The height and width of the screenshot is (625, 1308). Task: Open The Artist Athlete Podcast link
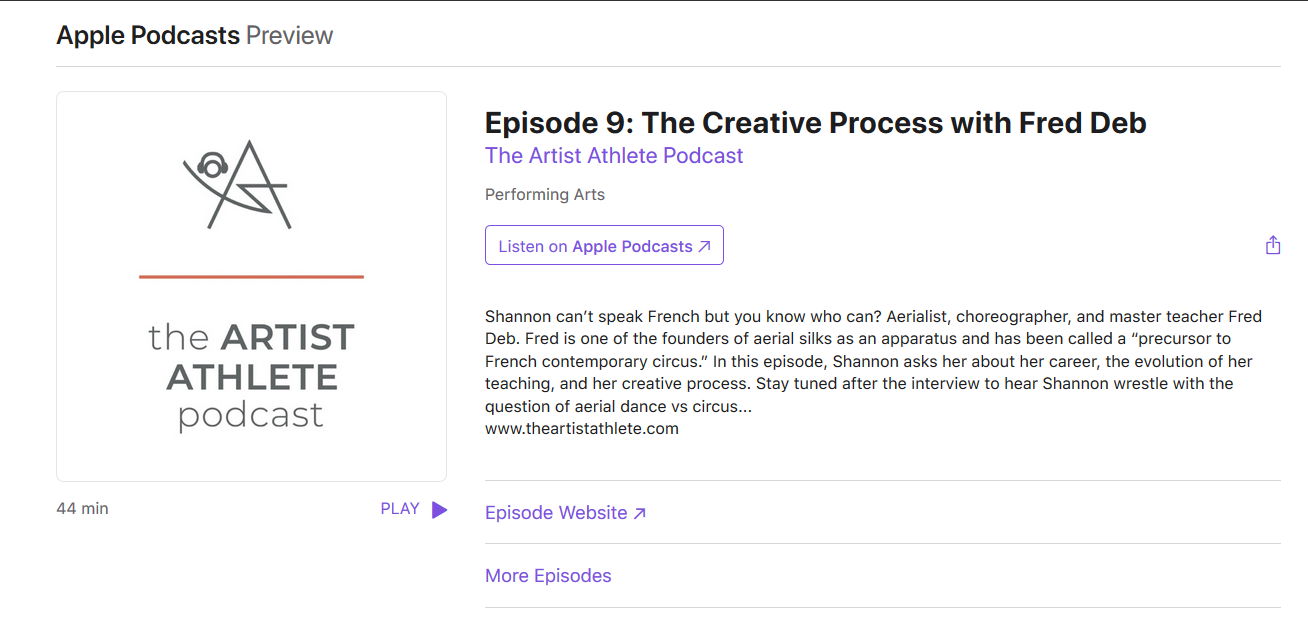pos(614,156)
